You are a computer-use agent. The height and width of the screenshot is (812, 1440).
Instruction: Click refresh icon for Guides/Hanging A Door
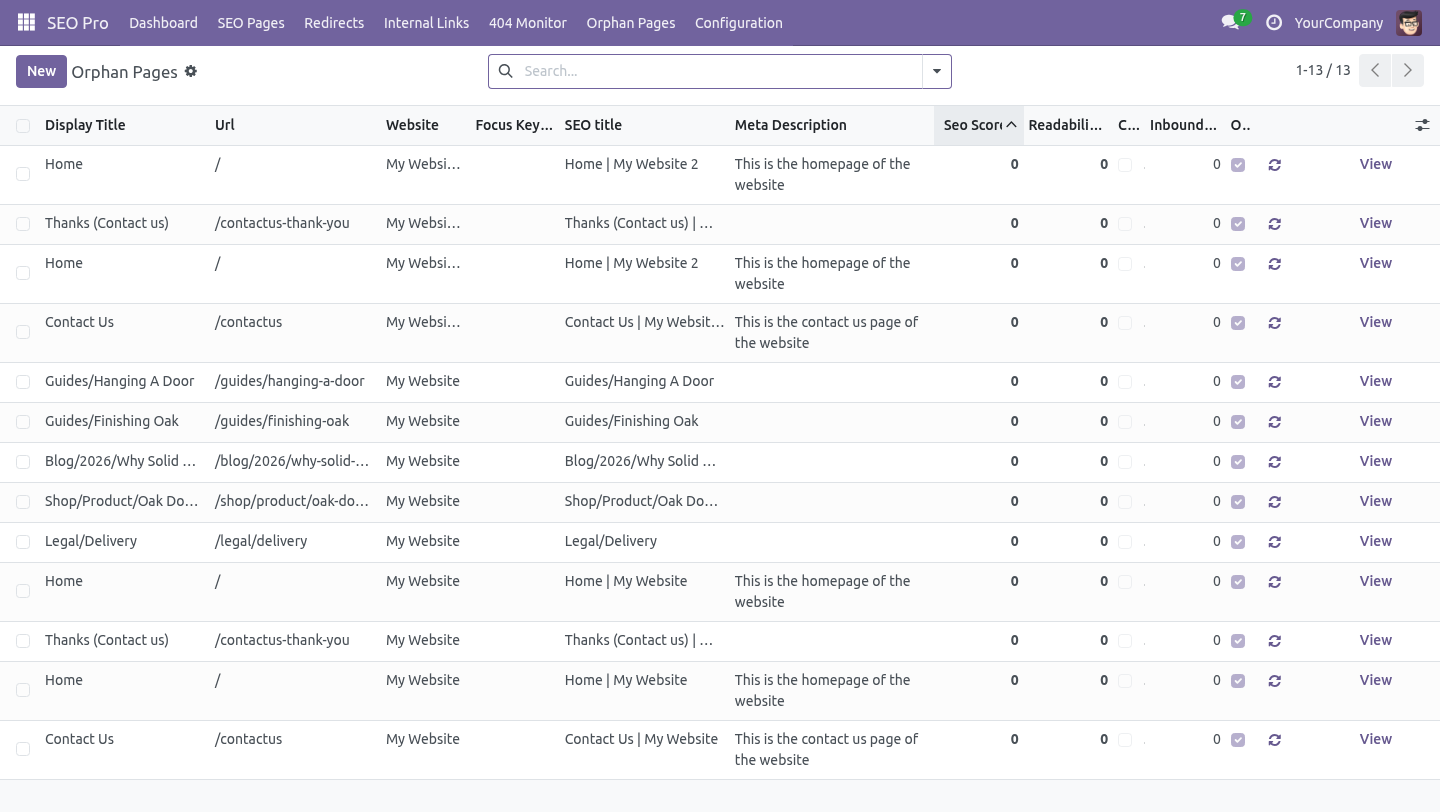coord(1274,382)
